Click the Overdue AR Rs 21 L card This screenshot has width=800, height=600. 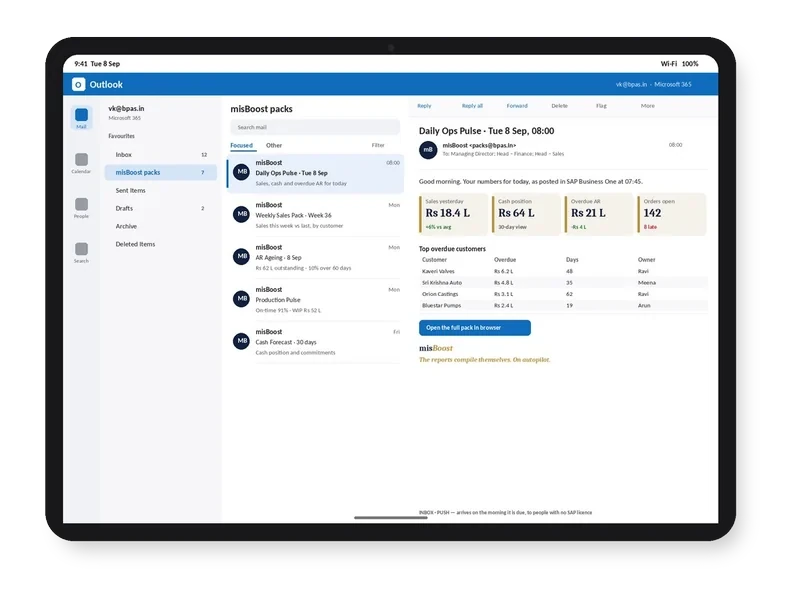pos(598,214)
